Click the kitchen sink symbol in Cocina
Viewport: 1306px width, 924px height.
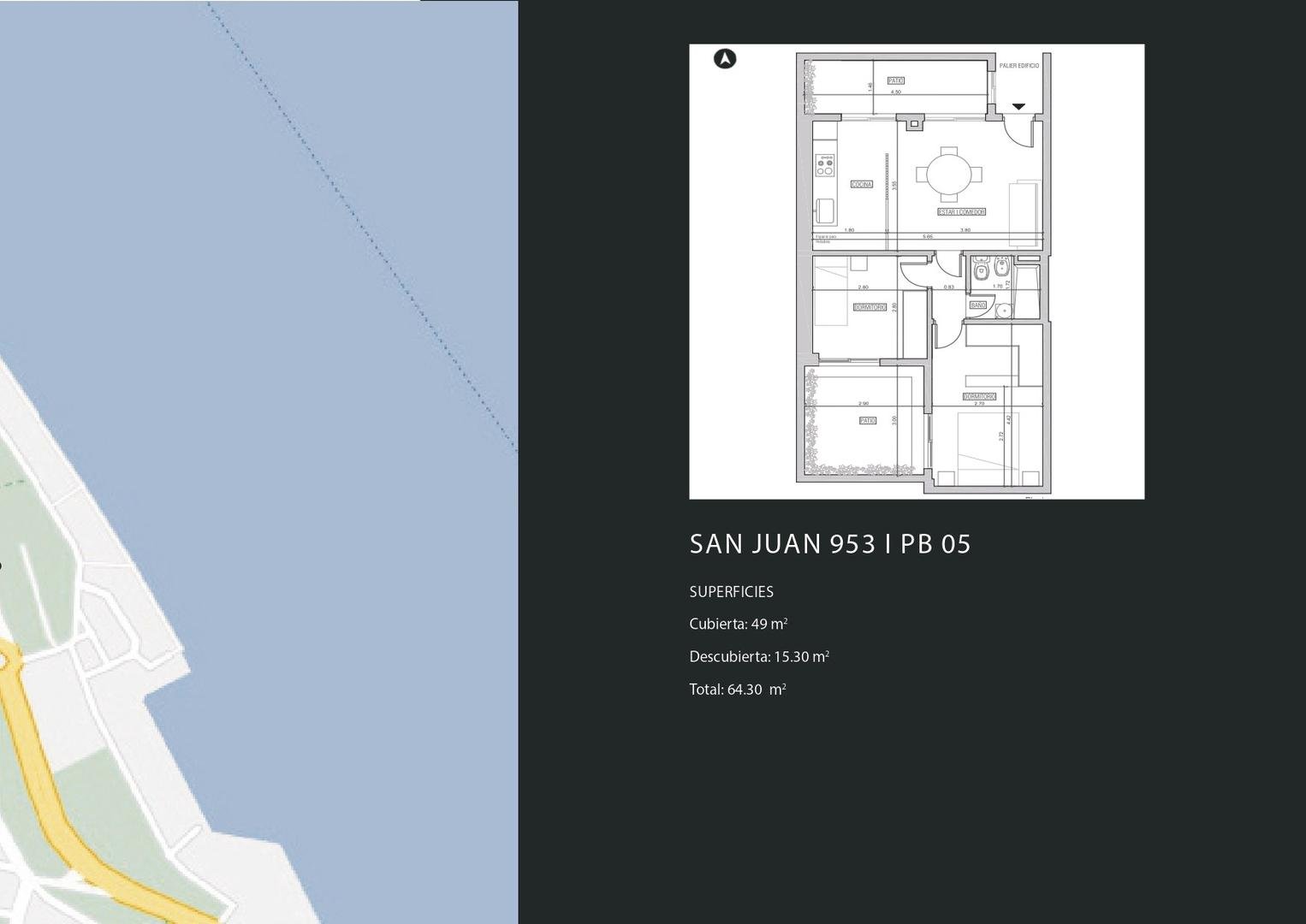[x=825, y=210]
